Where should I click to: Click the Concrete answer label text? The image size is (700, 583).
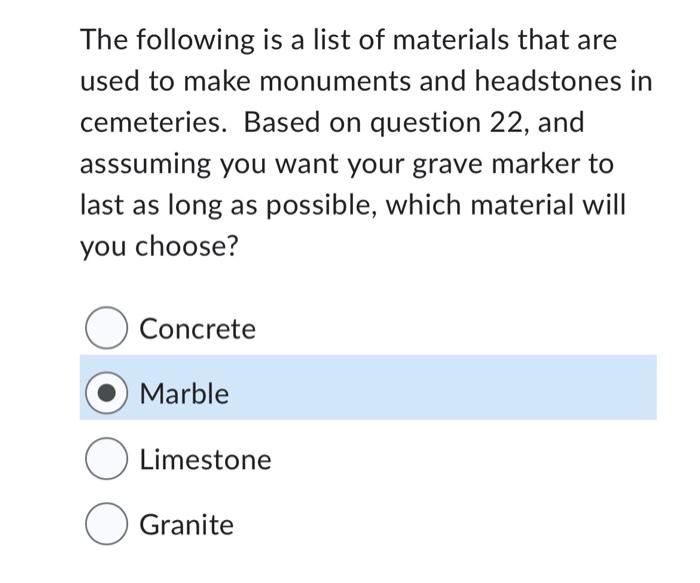click(197, 329)
